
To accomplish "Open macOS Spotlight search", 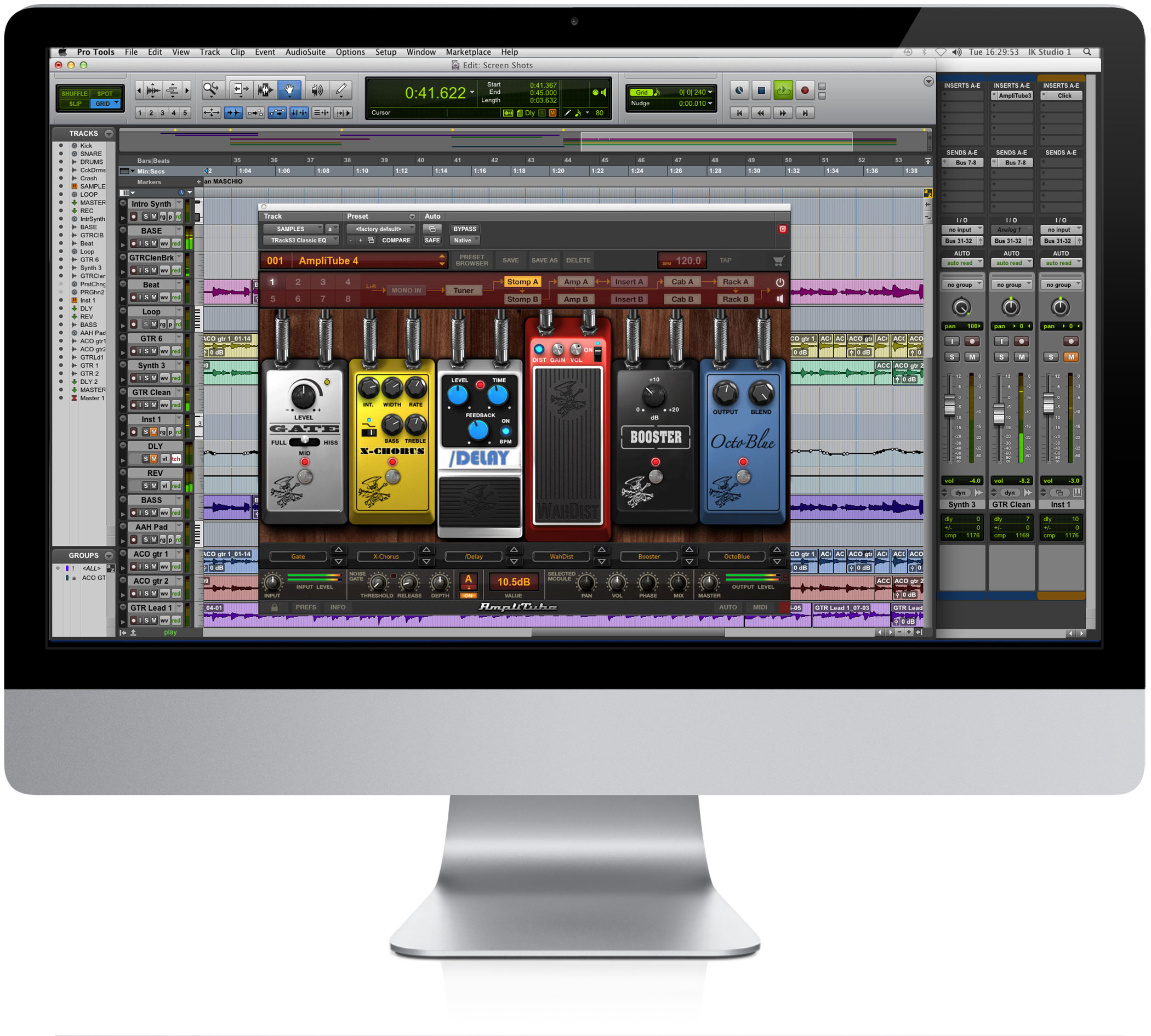I will click(x=1087, y=52).
